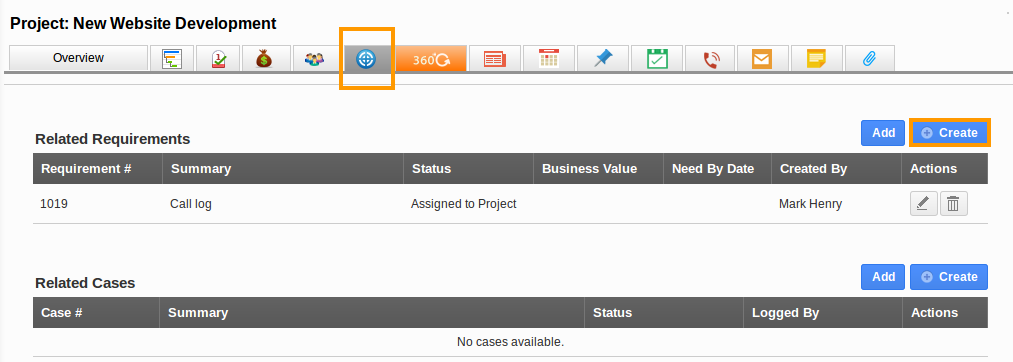This screenshot has width=1013, height=362.
Task: Click Add button for Related Cases
Action: click(x=883, y=277)
